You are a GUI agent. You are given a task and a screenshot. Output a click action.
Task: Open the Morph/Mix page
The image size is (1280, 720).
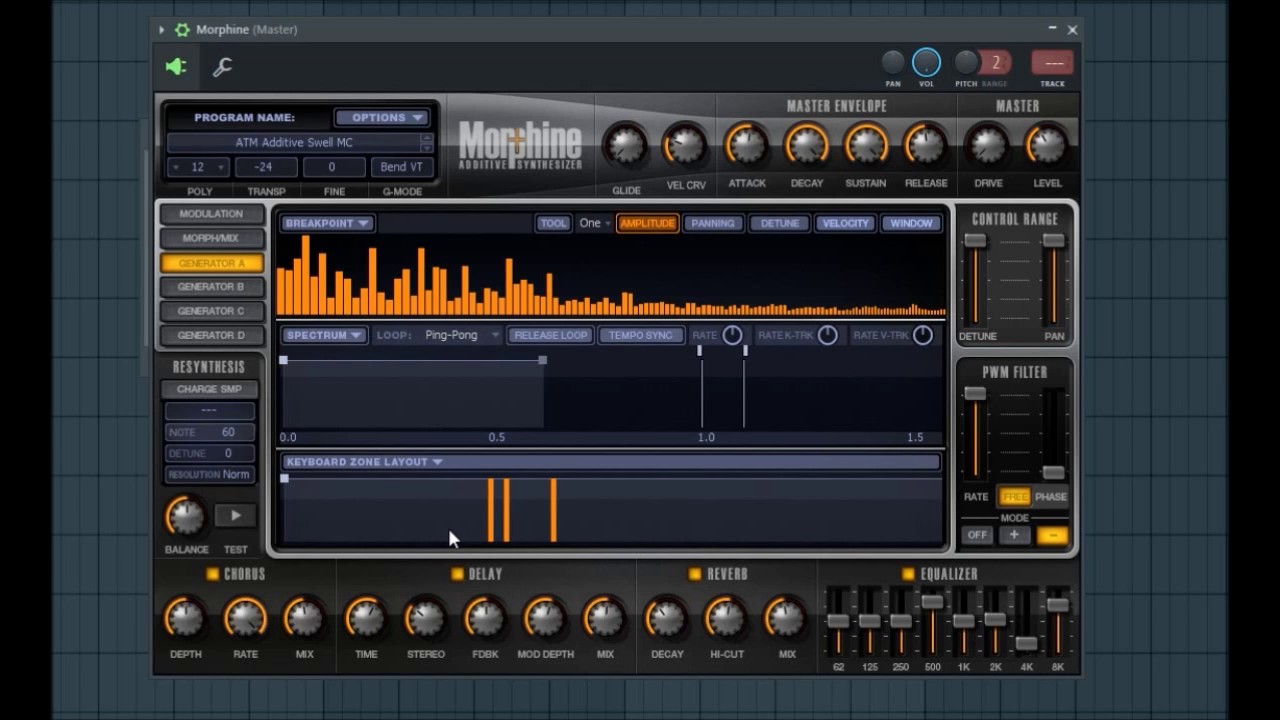(211, 239)
